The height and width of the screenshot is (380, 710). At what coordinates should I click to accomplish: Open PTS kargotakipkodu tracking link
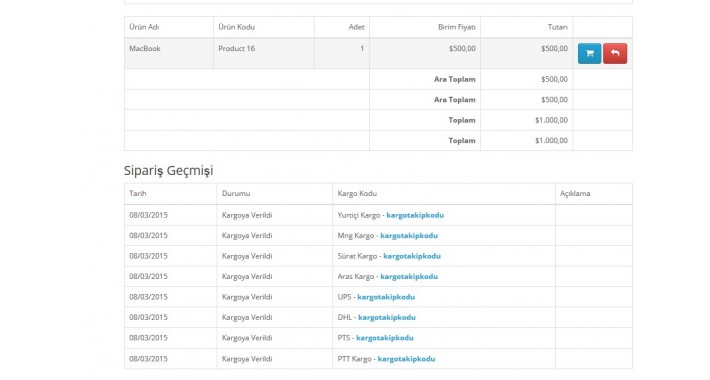[385, 338]
